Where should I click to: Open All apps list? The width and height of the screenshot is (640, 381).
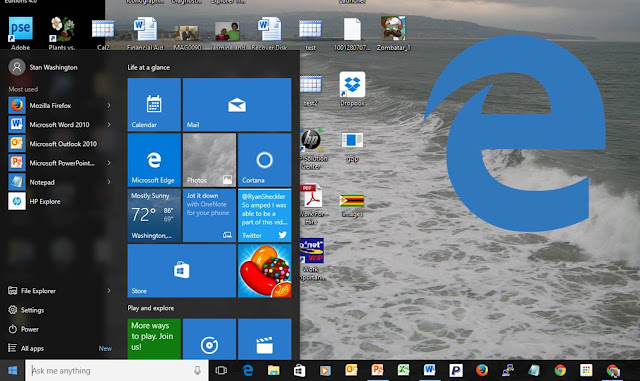tap(26, 348)
